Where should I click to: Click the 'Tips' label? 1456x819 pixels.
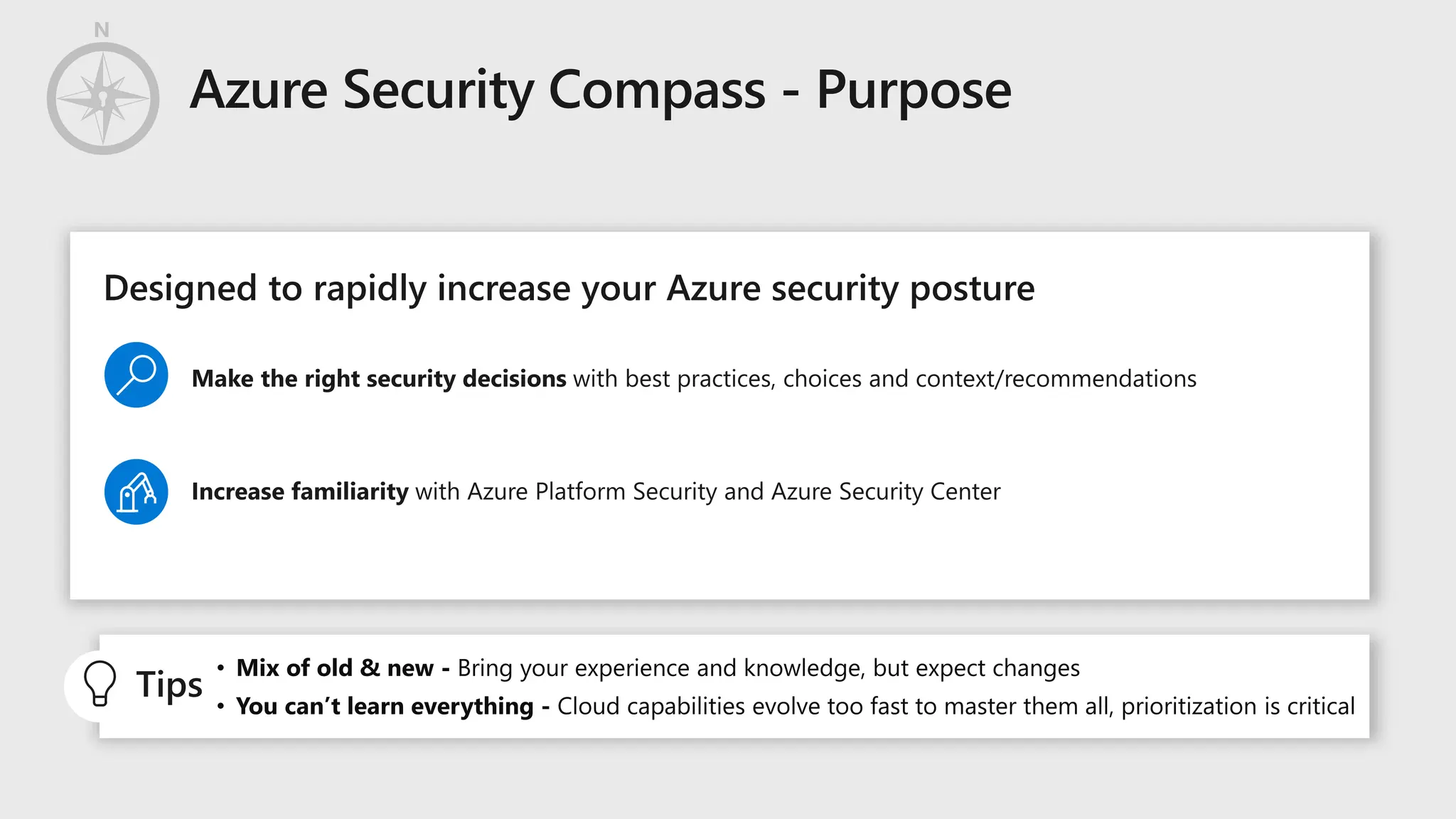click(169, 685)
